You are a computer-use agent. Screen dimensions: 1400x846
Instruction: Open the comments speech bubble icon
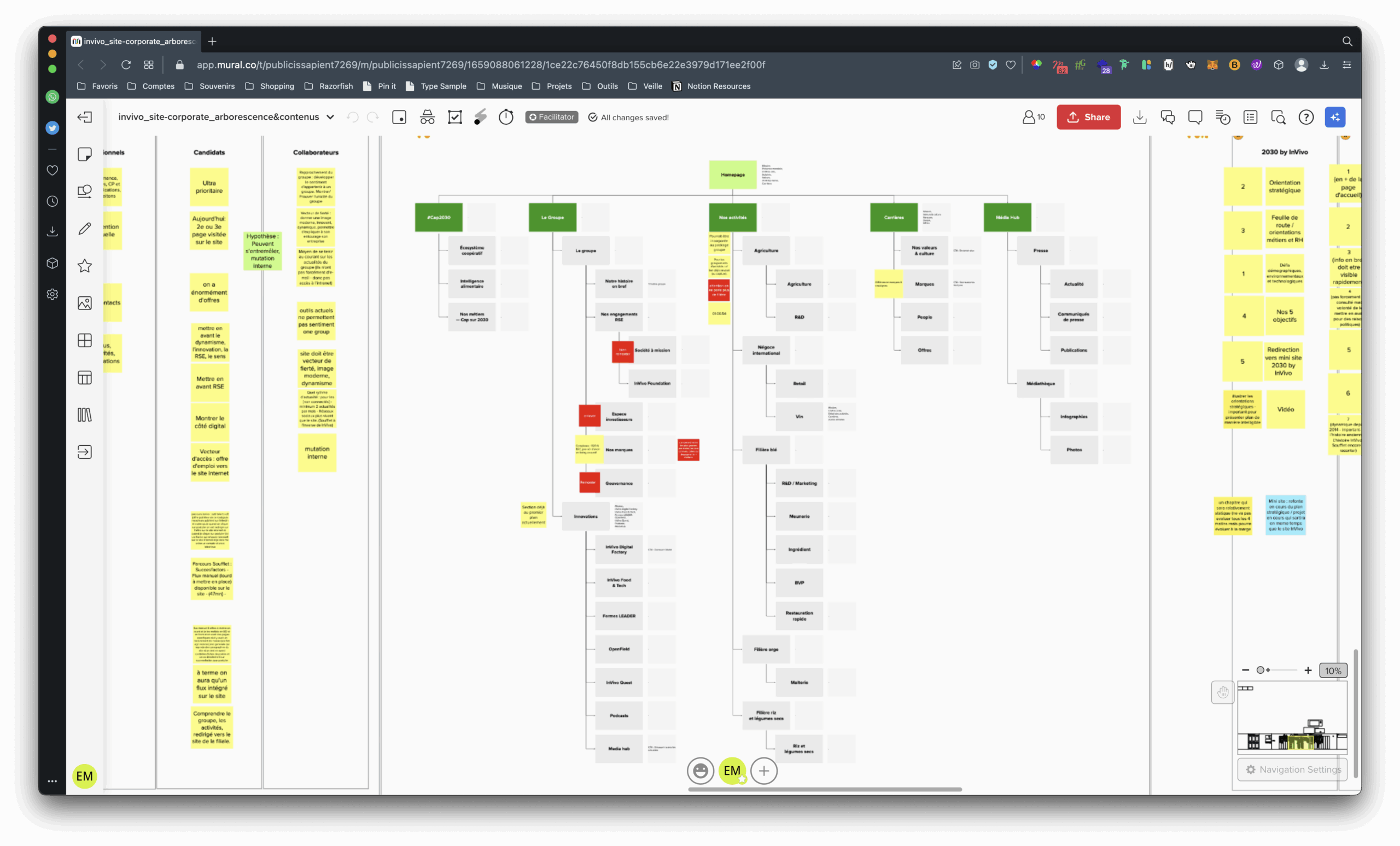1195,117
